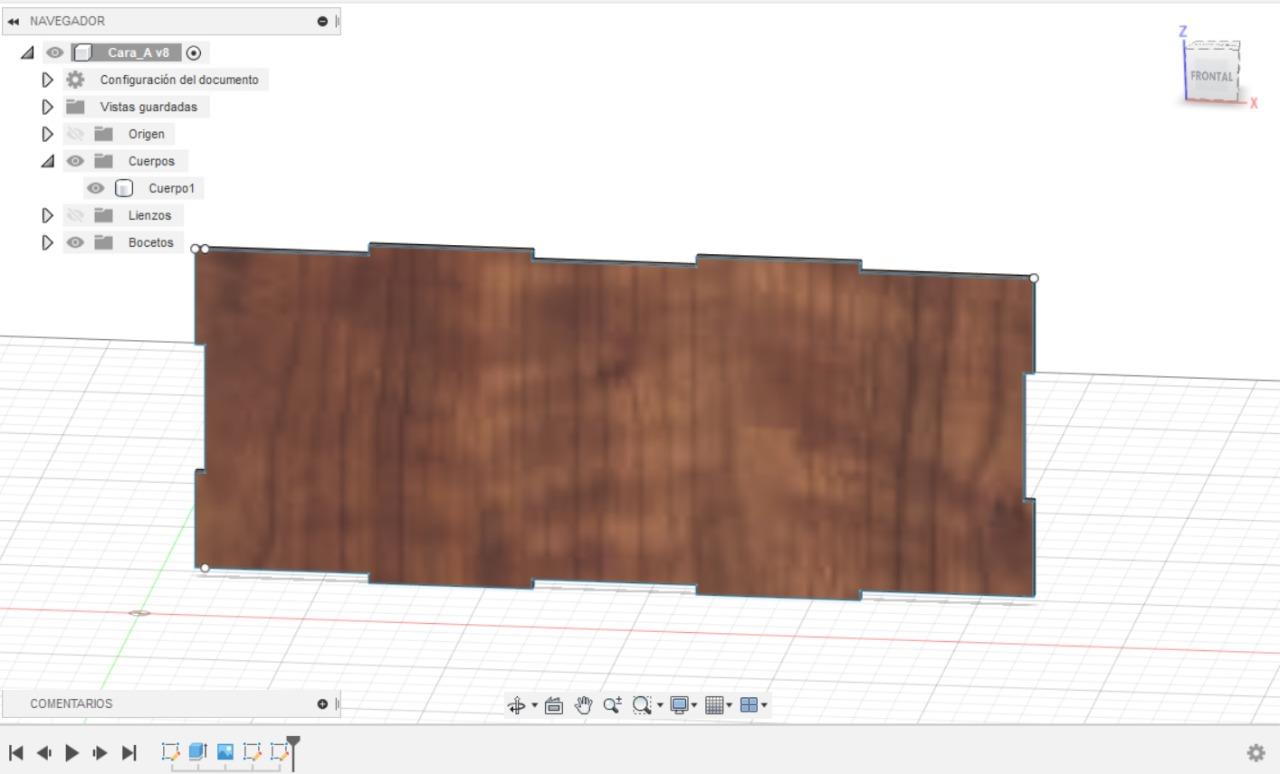Open the Display Settings monitor icon
The width and height of the screenshot is (1280, 774).
679,705
